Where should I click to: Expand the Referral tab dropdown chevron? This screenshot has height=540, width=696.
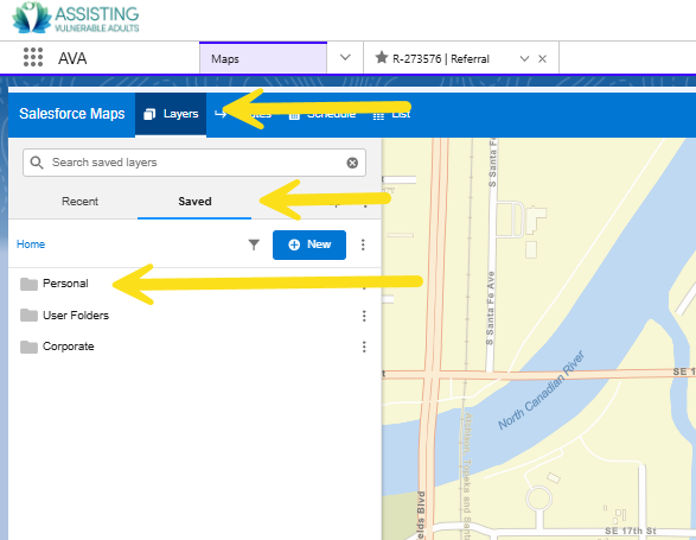[524, 59]
